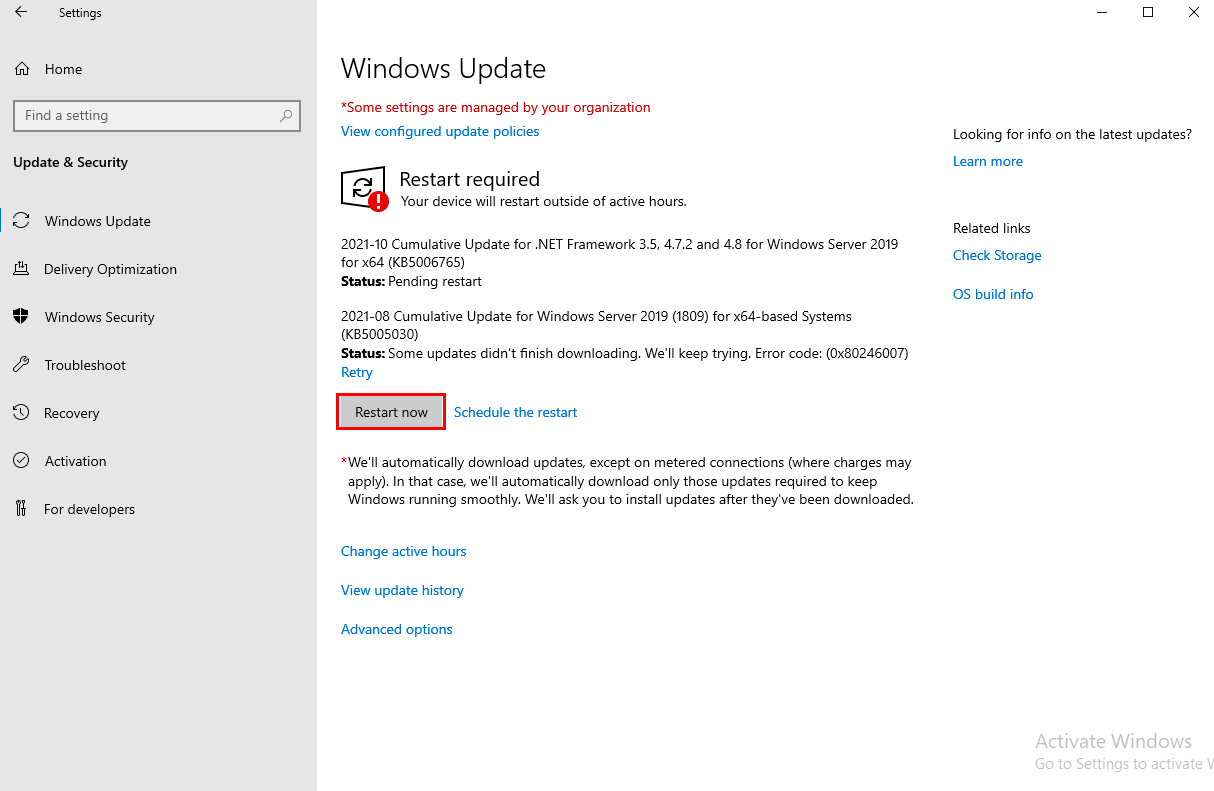The image size is (1214, 791).
Task: Maximize the Settings window
Action: coord(1148,13)
